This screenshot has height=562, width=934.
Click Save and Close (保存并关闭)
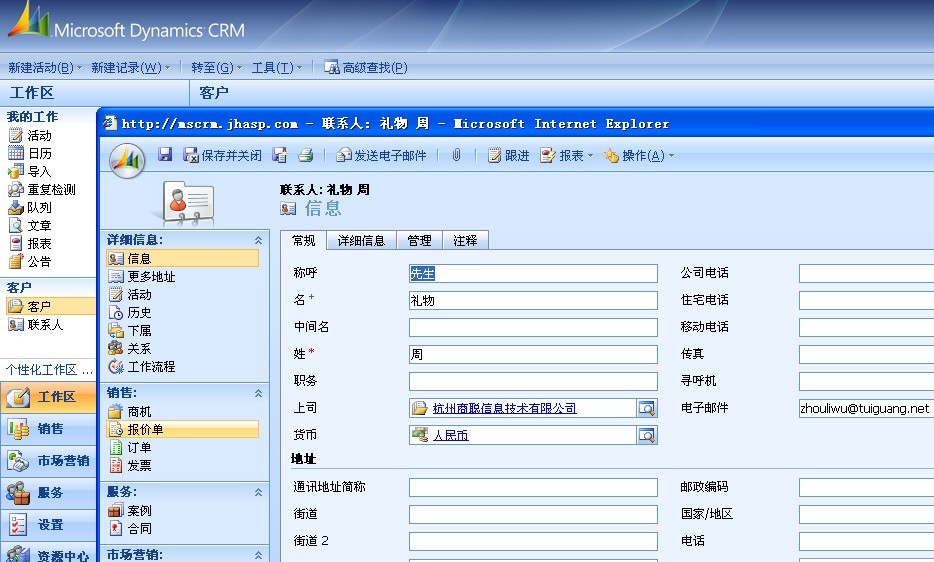(222, 156)
